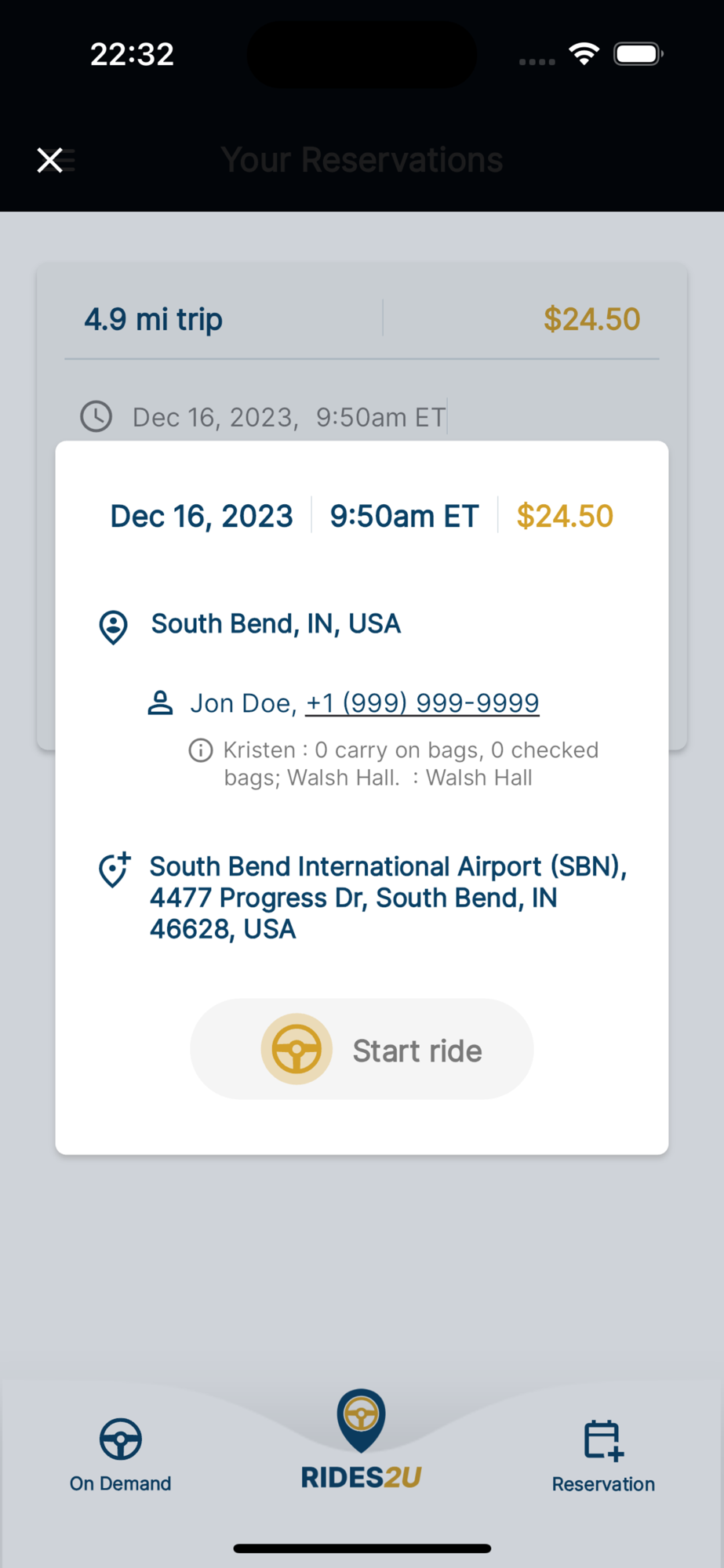
Task: Close the reservation detail popup with X
Action: pos(50,160)
